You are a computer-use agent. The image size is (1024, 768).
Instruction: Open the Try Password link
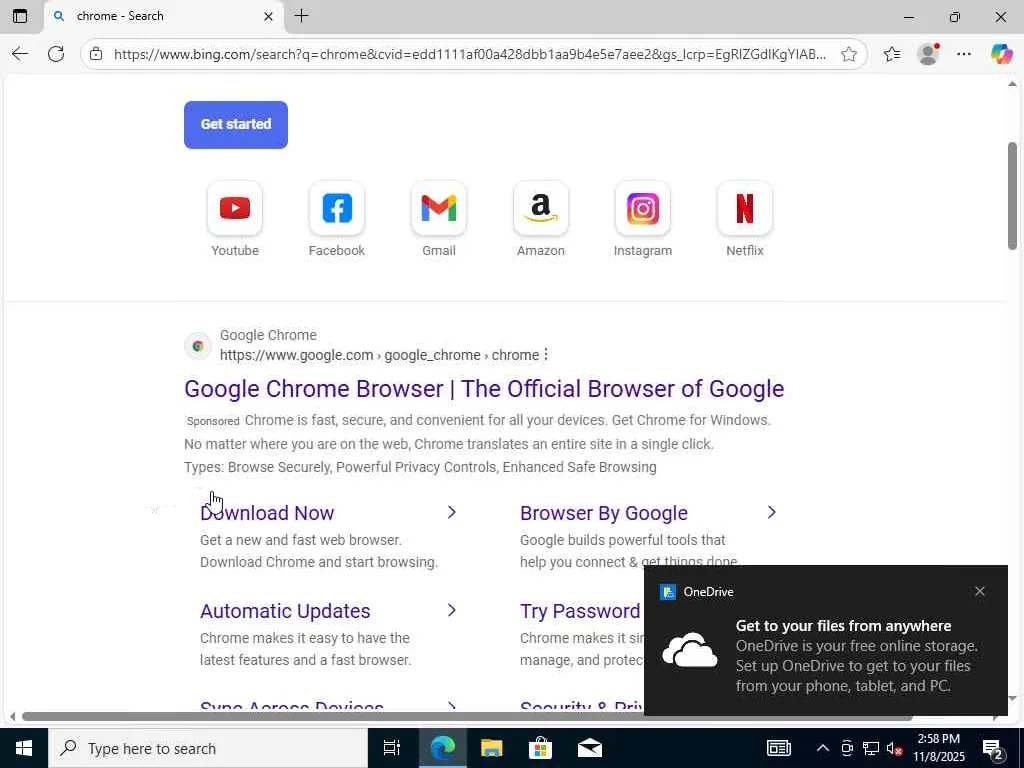click(580, 611)
